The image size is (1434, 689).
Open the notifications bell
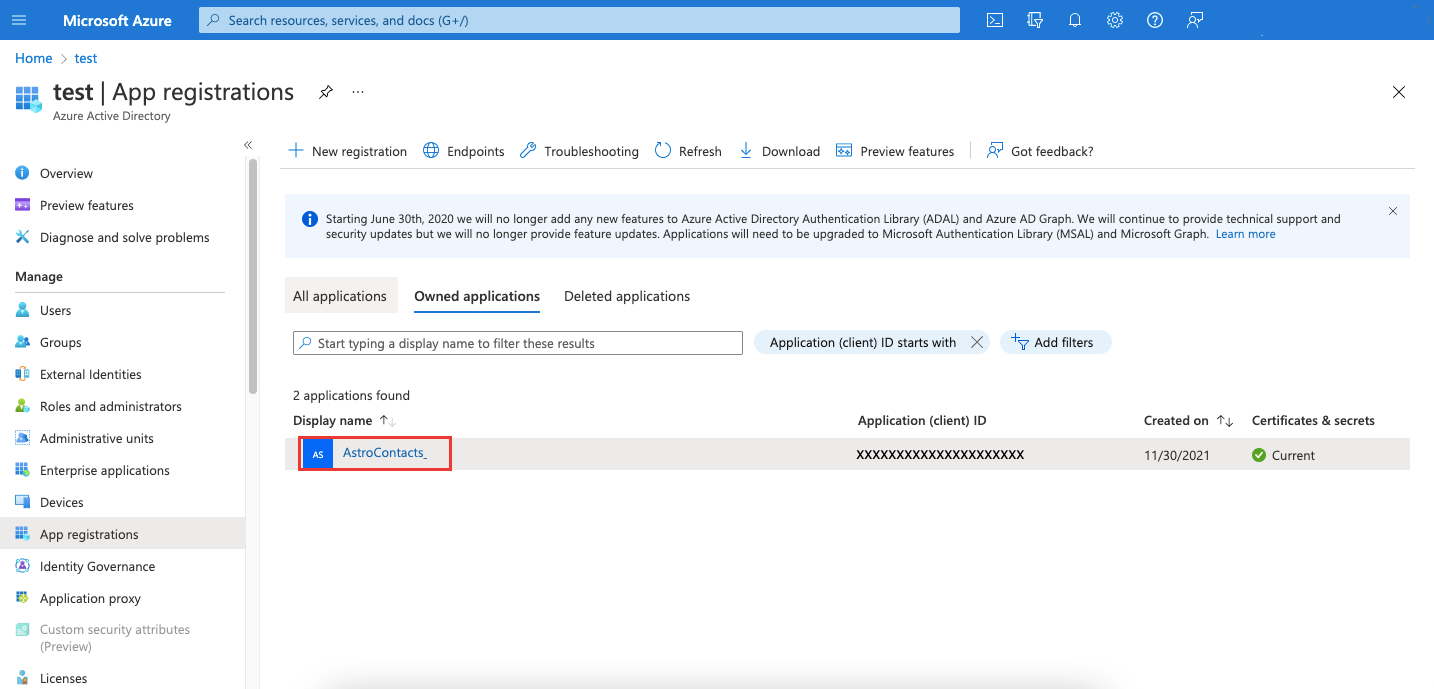pyautogui.click(x=1075, y=20)
